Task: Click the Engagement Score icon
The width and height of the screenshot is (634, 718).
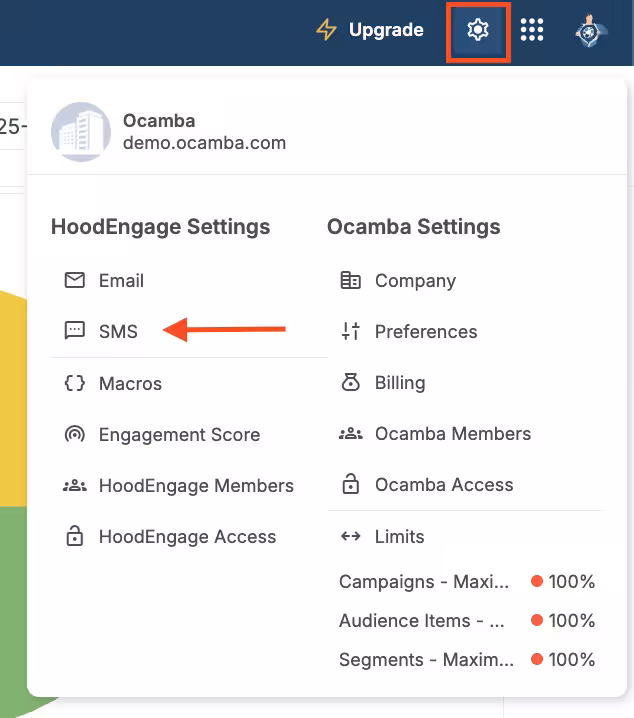Action: (x=74, y=435)
